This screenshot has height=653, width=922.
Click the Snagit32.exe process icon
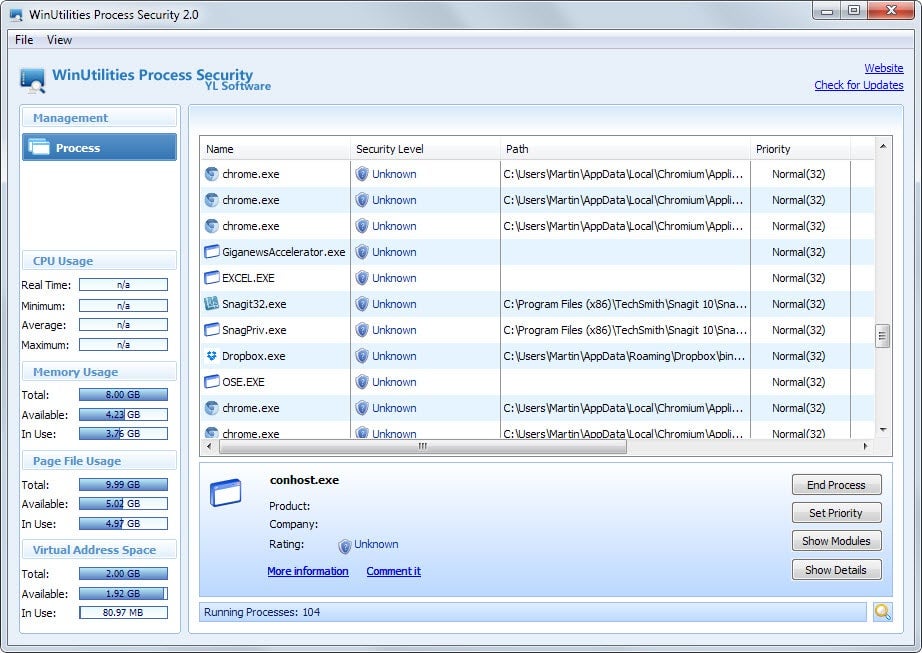pyautogui.click(x=212, y=304)
